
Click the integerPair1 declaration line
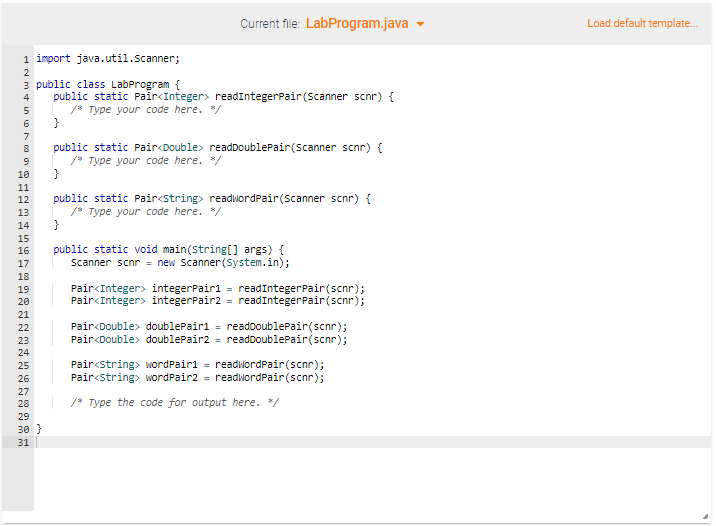[x=218, y=289]
